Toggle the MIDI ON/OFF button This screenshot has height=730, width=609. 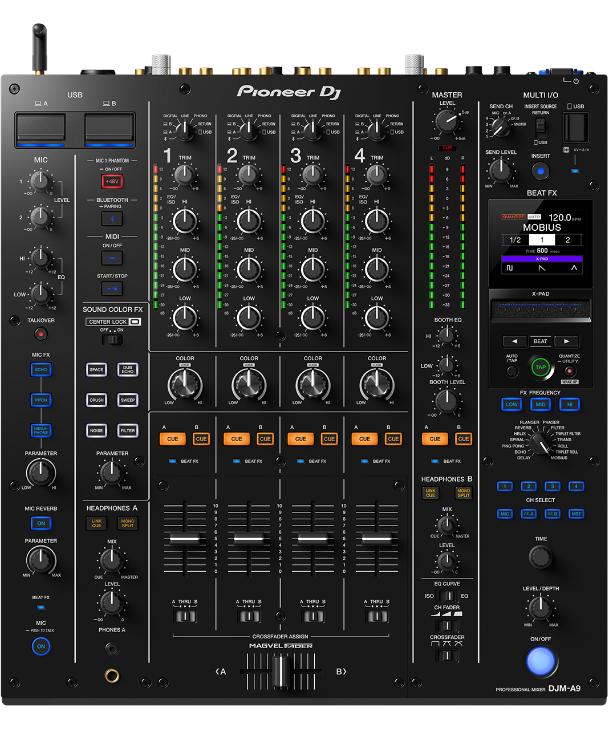(112, 257)
